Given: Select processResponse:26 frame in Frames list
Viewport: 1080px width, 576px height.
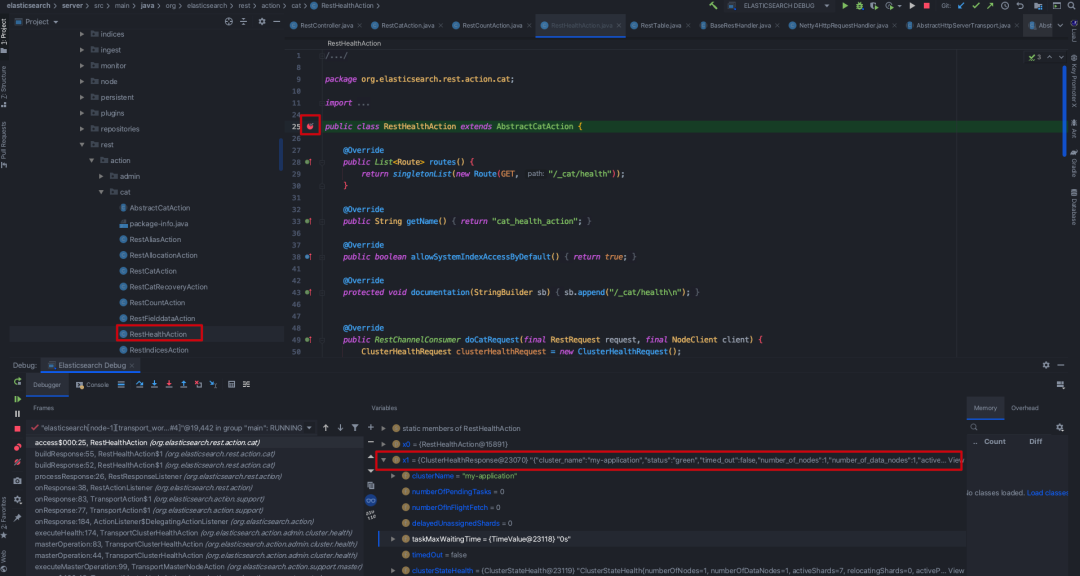Looking at the screenshot, I should (158, 476).
